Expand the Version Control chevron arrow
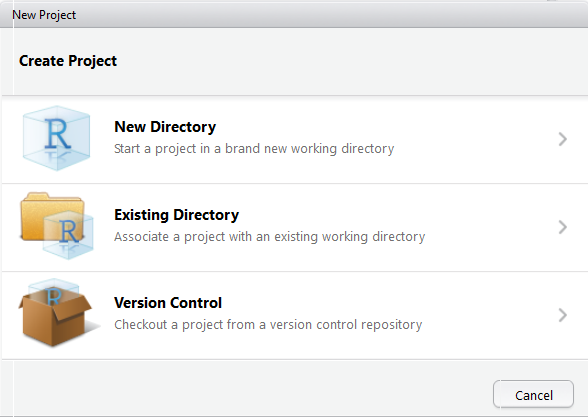The height and width of the screenshot is (417, 588). click(x=562, y=315)
